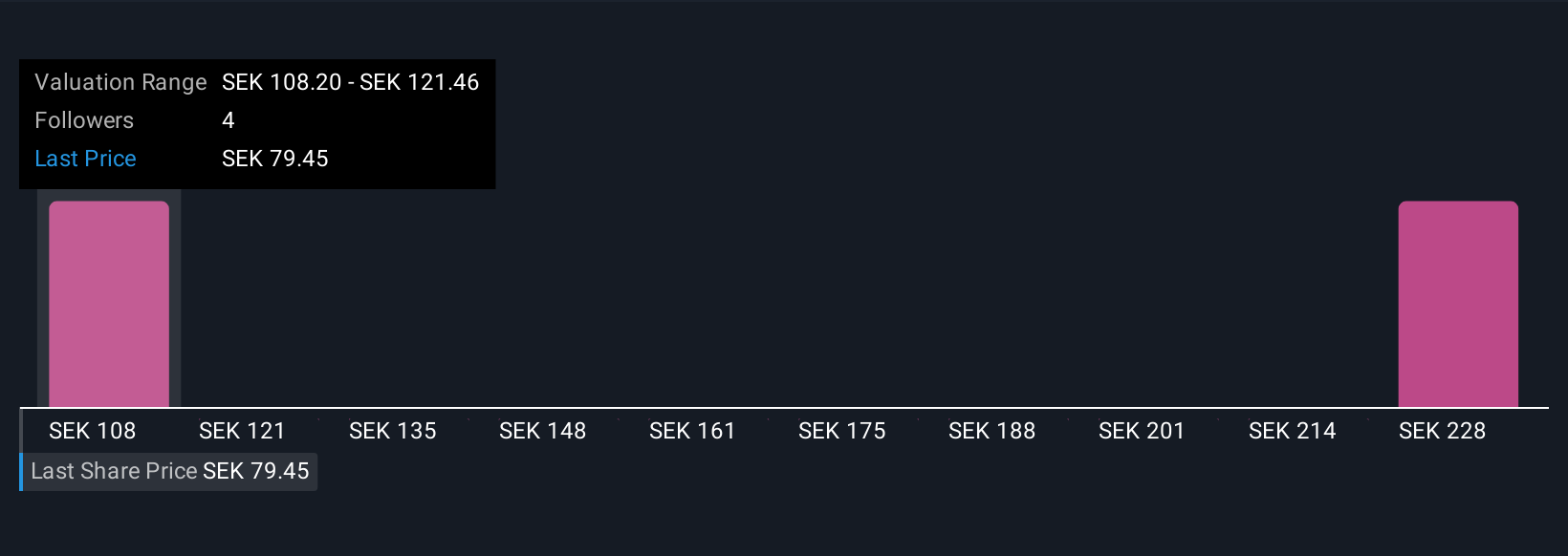Click the Last Share Price SEK 79.45 marker
1568x556 pixels.
pyautogui.click(x=170, y=471)
